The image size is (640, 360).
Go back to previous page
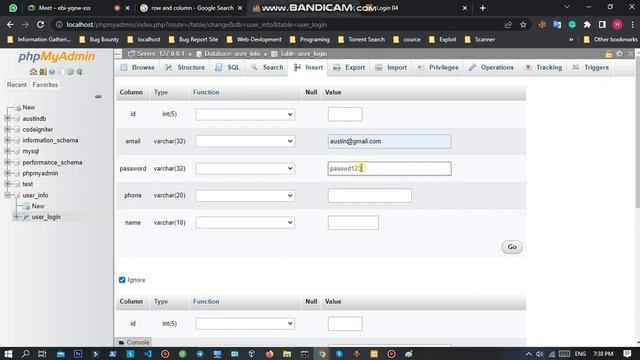click(10, 25)
